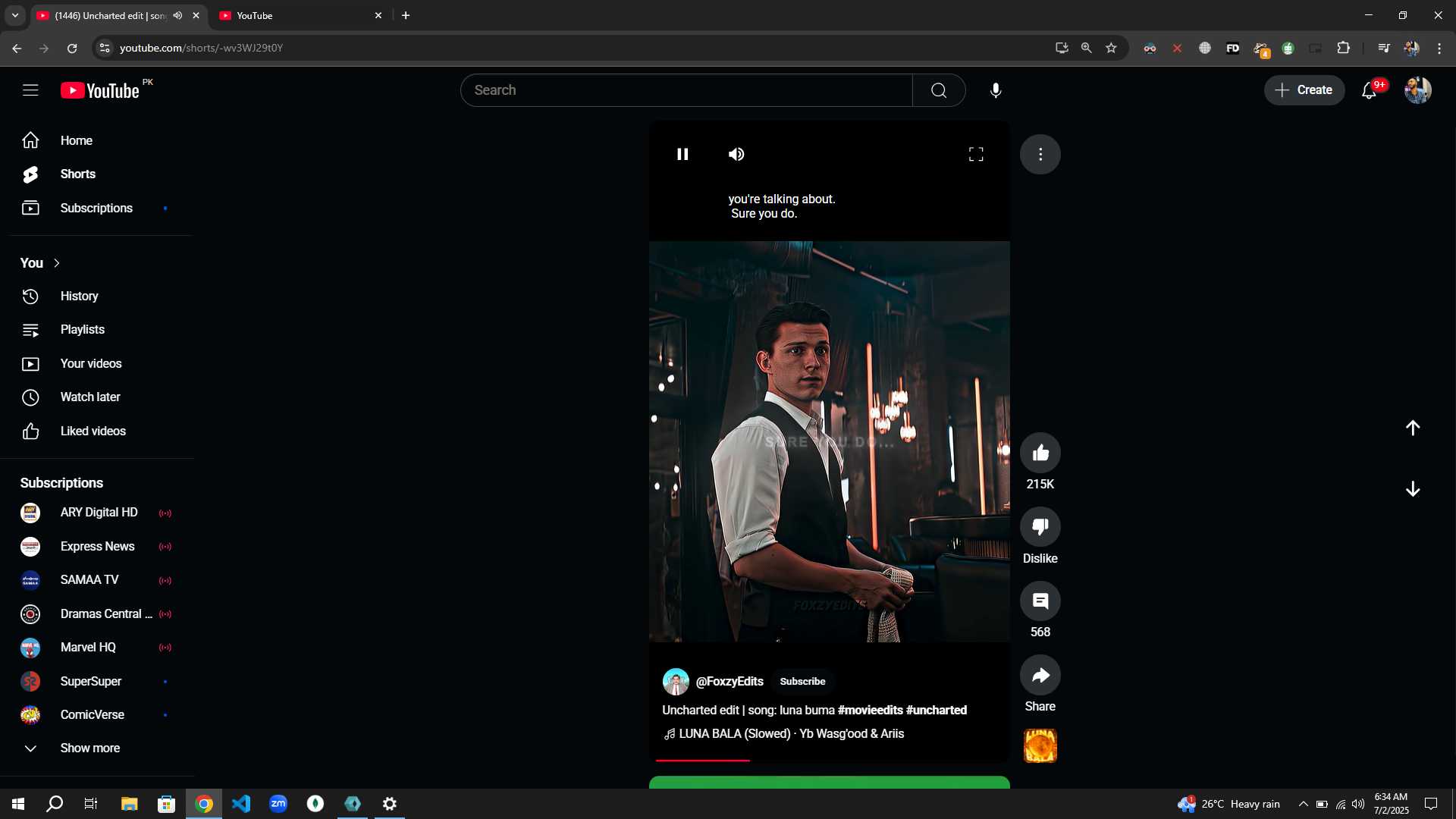Dislike this Short

point(1040,526)
